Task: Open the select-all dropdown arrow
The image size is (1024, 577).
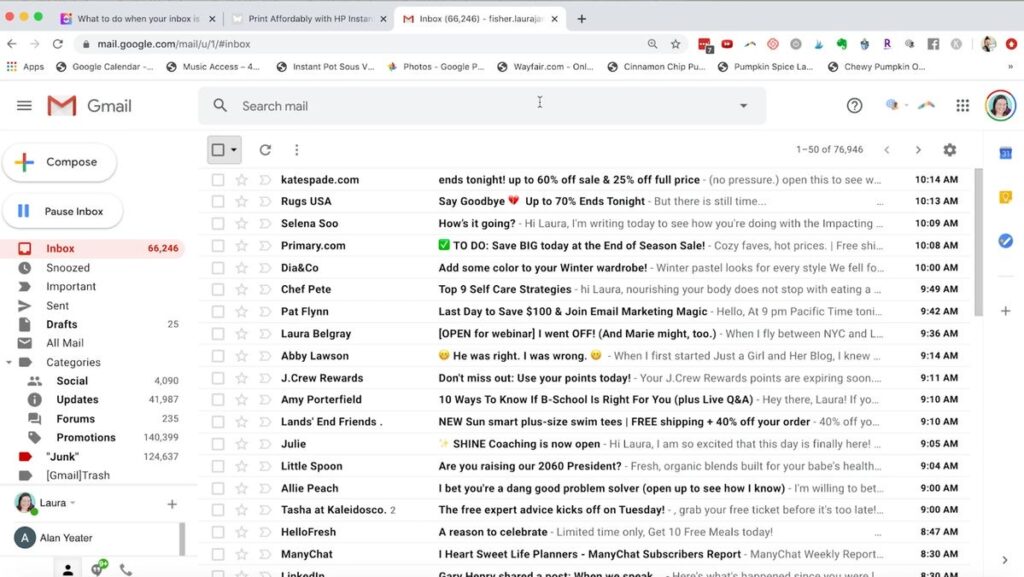Action: pos(234,149)
